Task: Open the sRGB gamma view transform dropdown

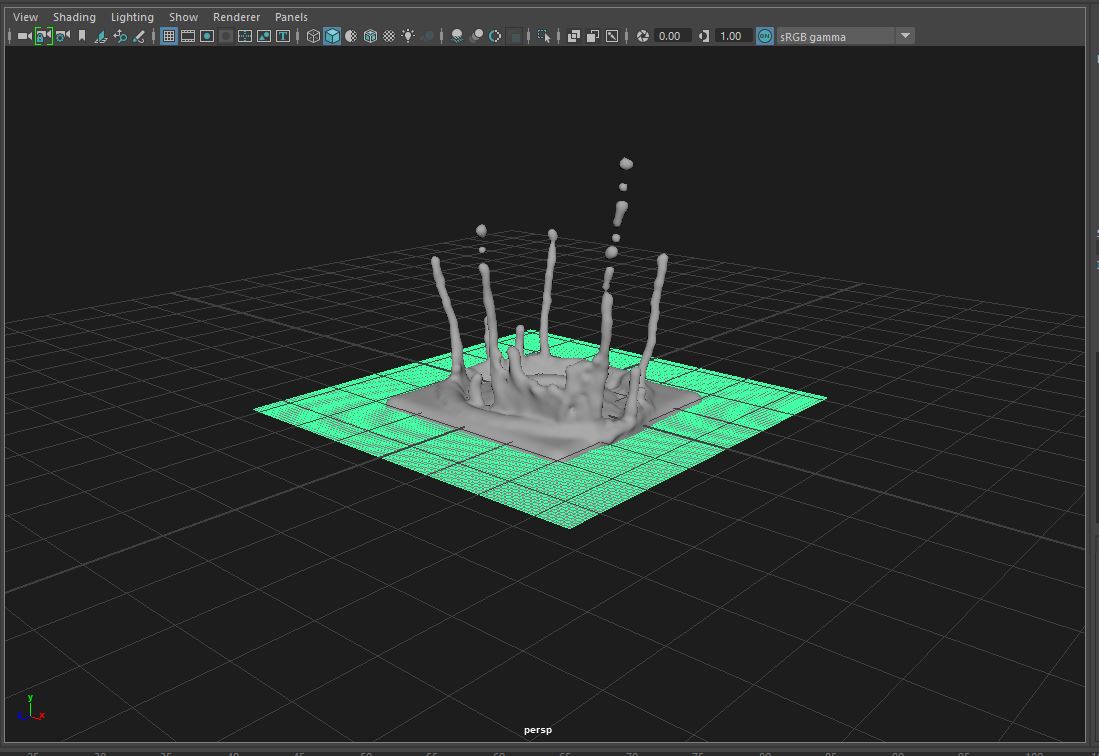Action: click(845, 36)
